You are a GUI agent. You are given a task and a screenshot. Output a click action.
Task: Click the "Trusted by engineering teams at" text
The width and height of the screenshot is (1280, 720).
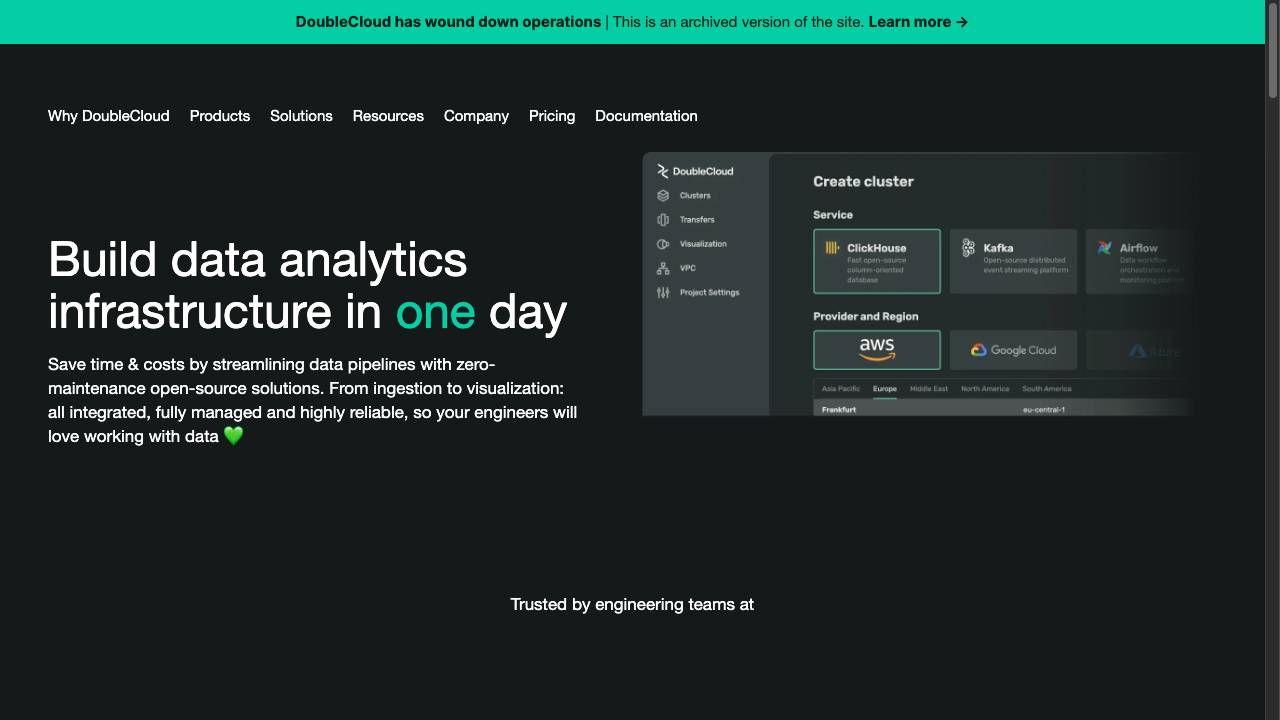coord(632,604)
